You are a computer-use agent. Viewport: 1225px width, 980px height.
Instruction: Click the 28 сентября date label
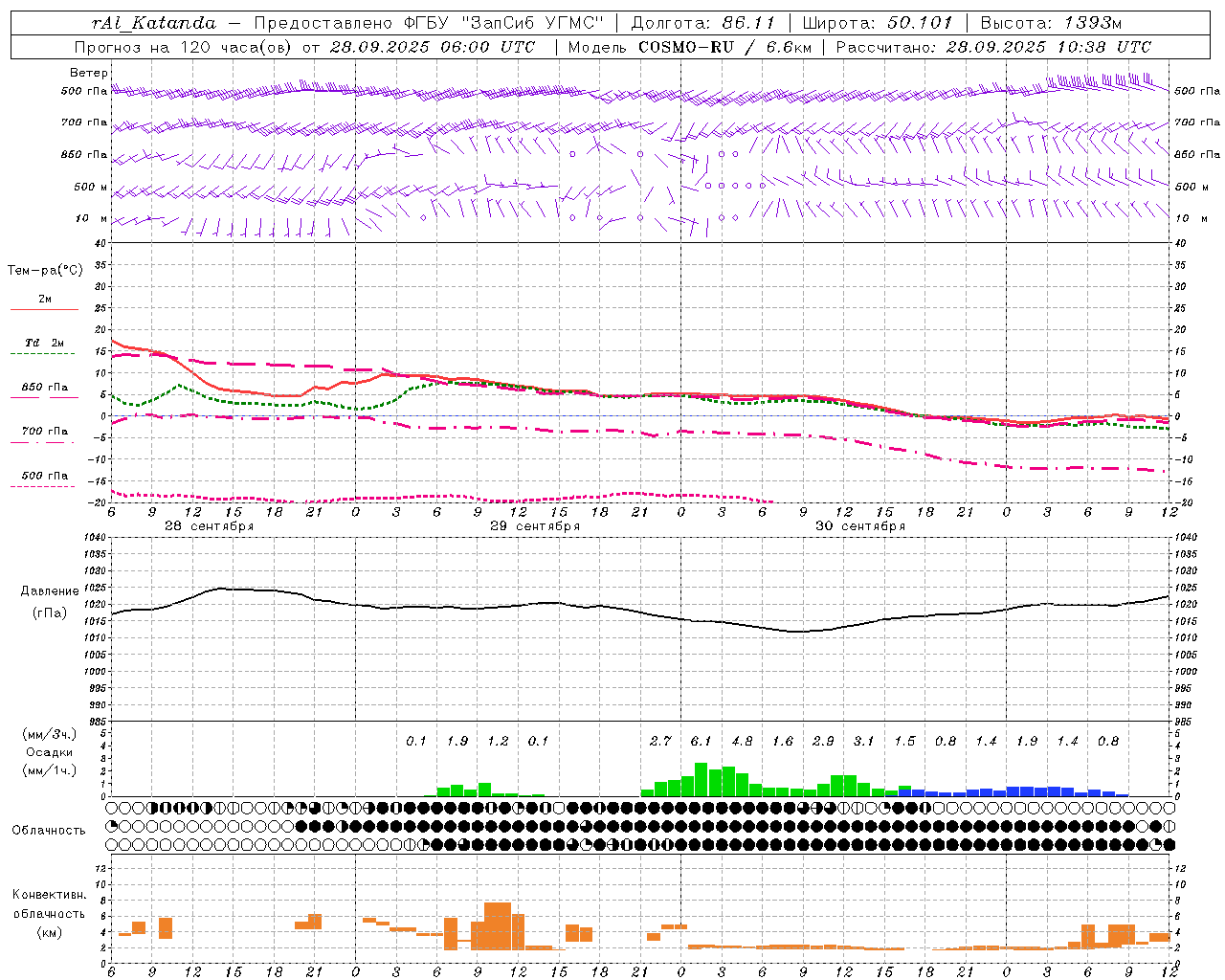point(210,526)
